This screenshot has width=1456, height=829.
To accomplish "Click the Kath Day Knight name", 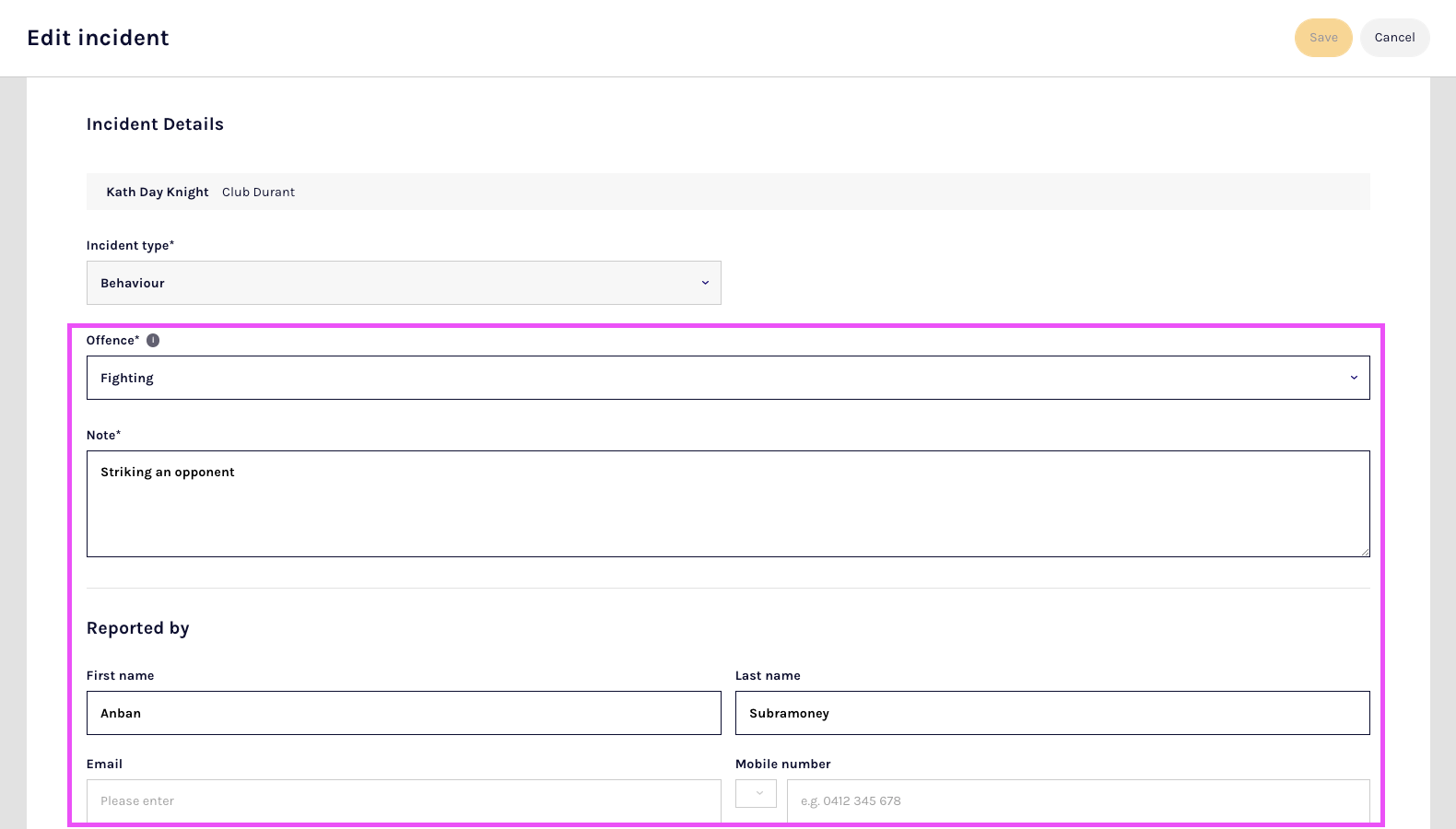I will (158, 192).
